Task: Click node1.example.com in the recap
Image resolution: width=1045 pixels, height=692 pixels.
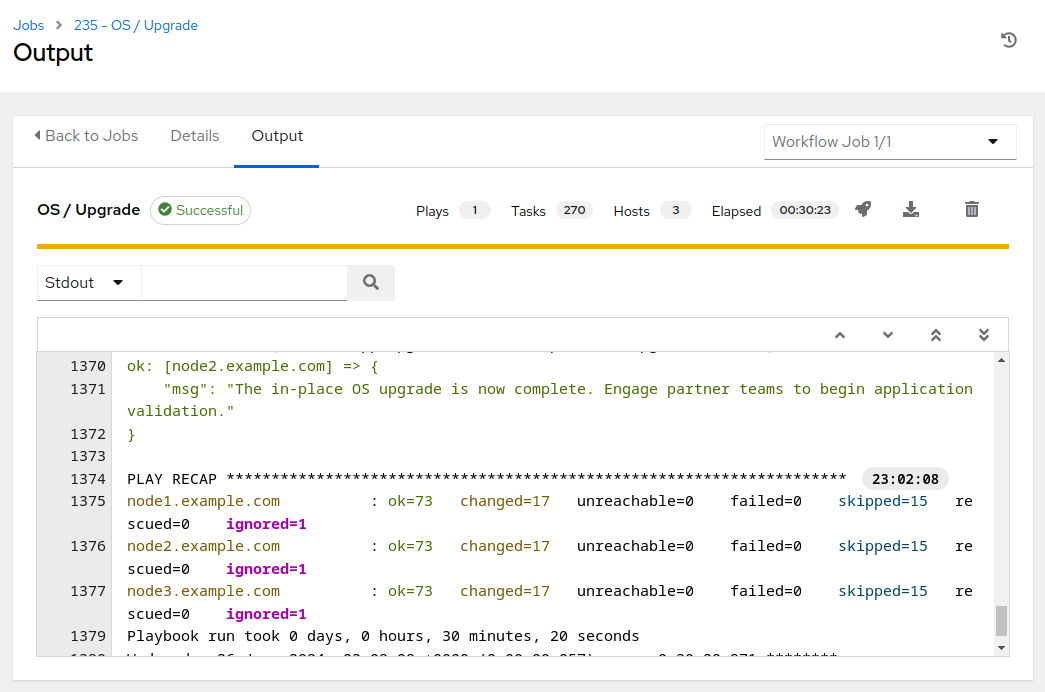Action: point(203,501)
